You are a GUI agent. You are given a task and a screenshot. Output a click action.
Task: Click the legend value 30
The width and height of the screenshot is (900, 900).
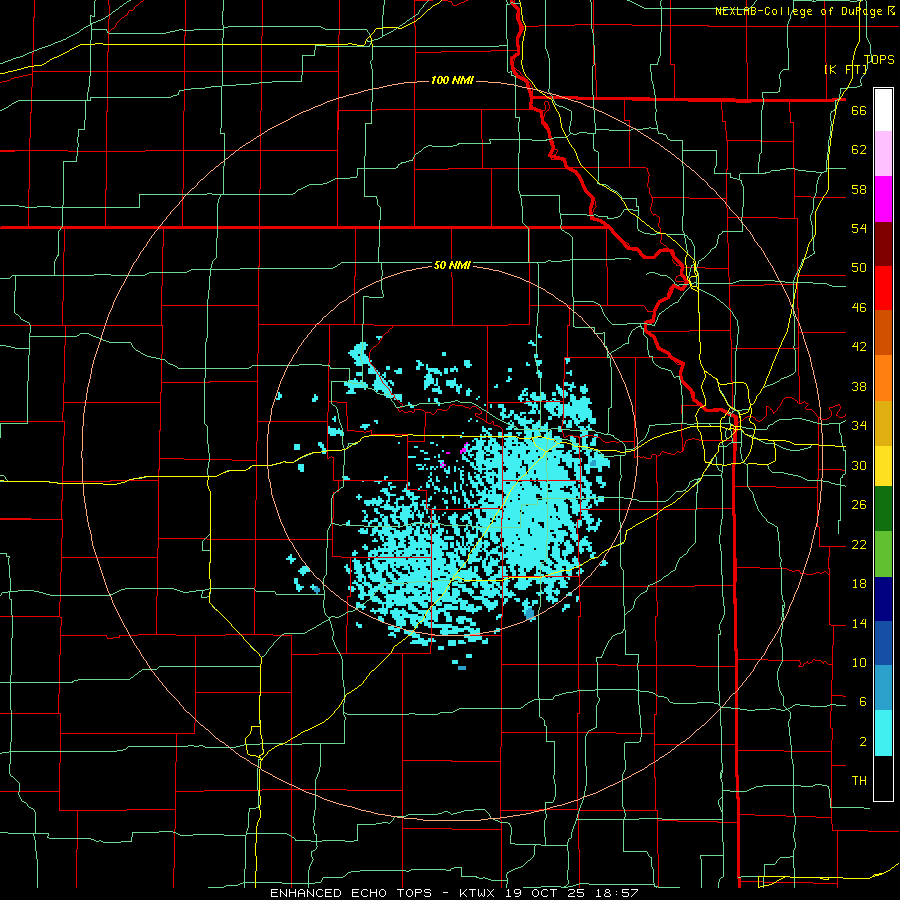point(859,465)
